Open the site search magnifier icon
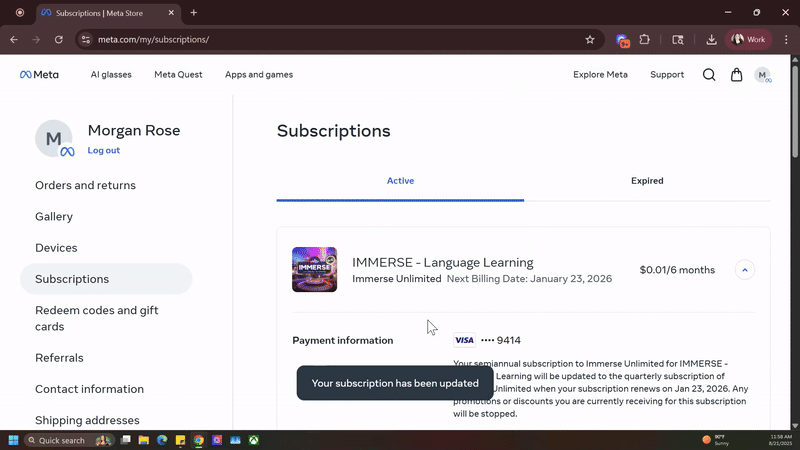This screenshot has height=450, width=800. click(x=708, y=75)
